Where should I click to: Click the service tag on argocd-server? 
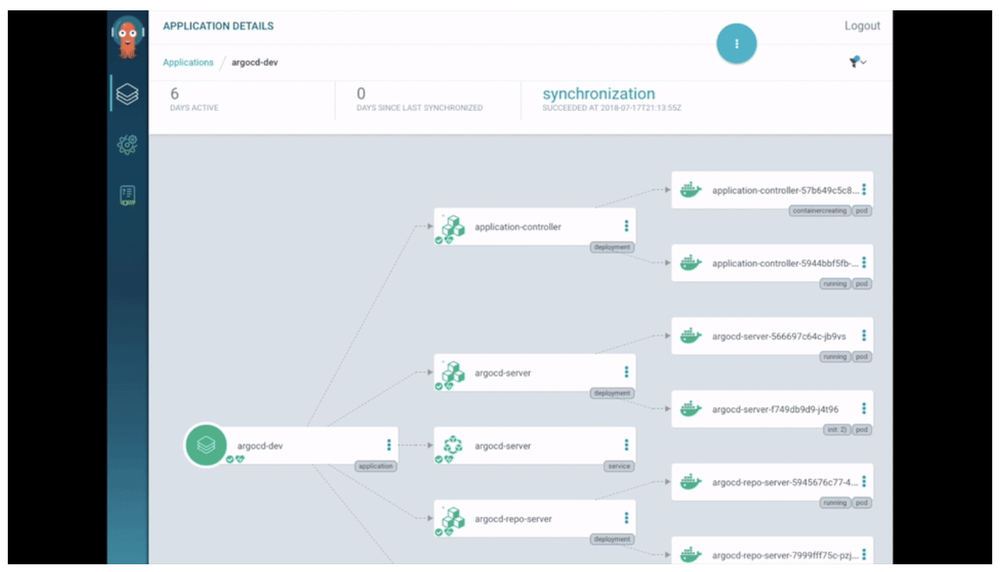pyautogui.click(x=619, y=466)
